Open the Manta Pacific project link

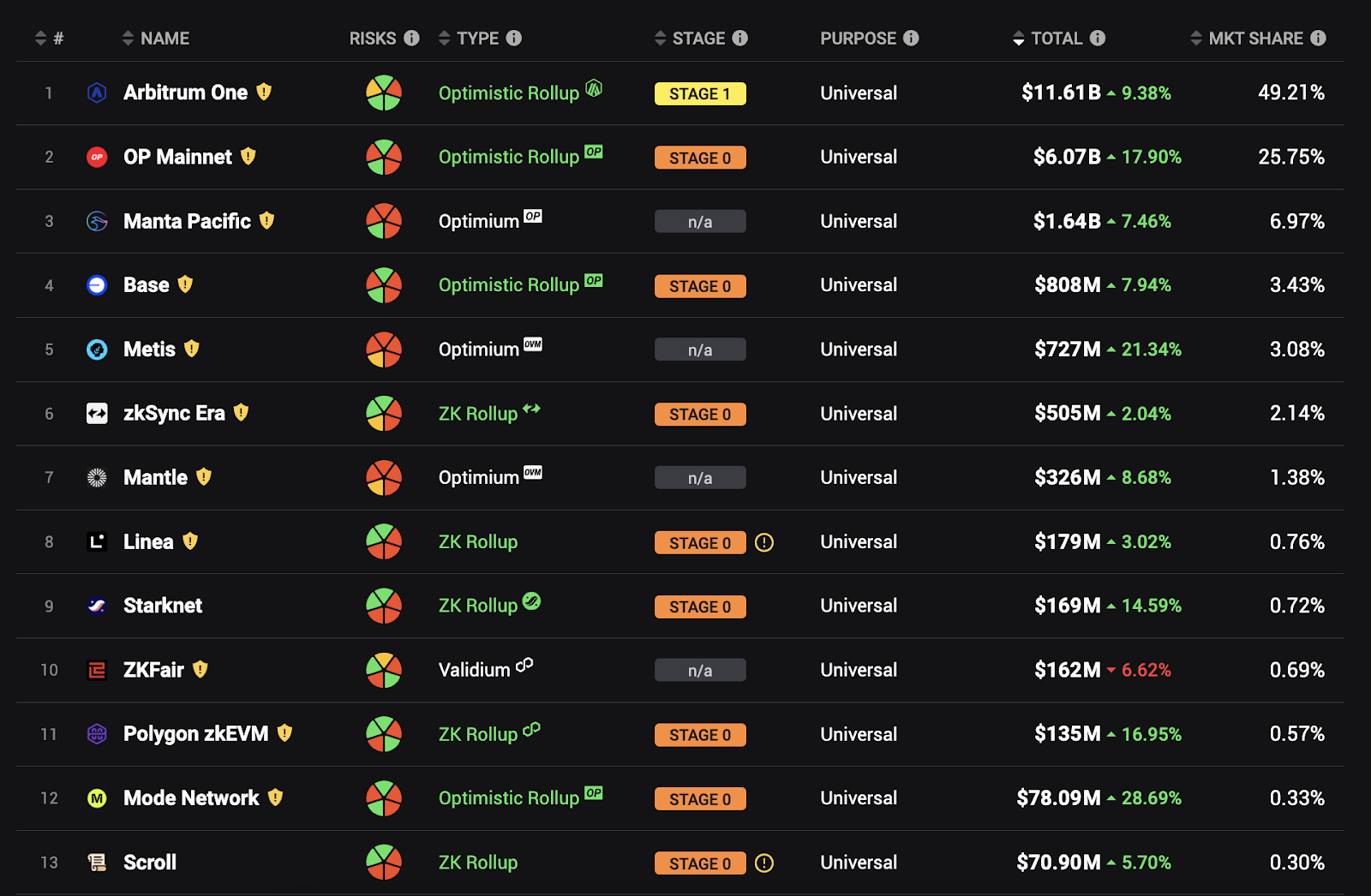[187, 221]
